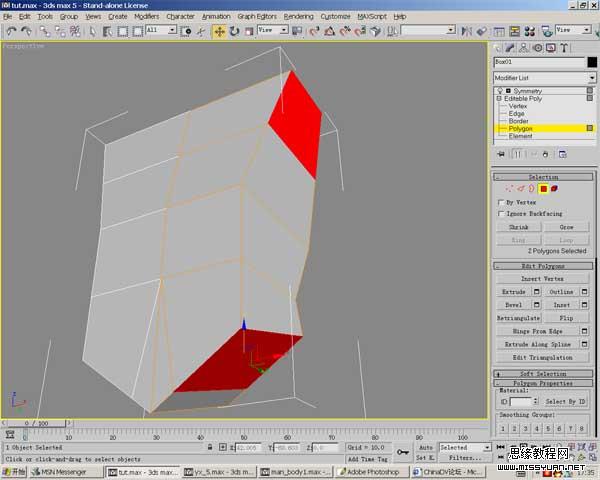Select Element sub-object selection icon
600x480 pixels.
pos(554,188)
